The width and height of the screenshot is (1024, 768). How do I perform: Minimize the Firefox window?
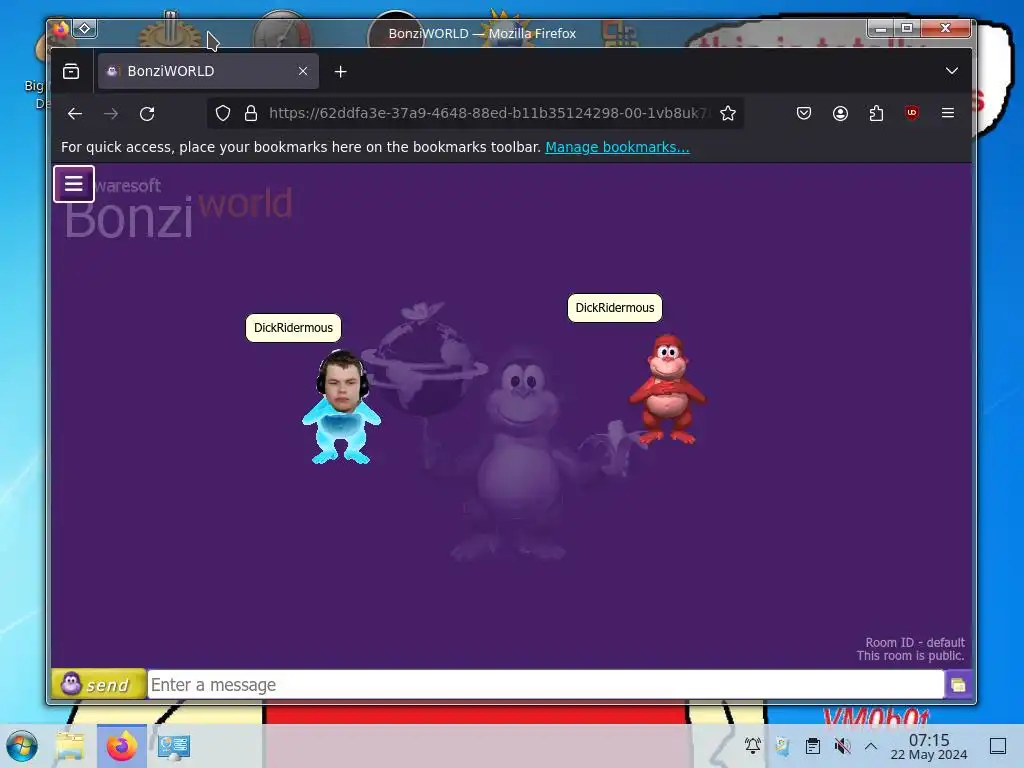pyautogui.click(x=881, y=28)
